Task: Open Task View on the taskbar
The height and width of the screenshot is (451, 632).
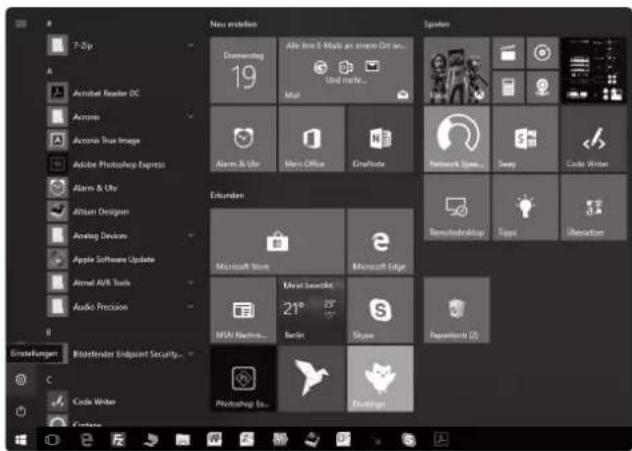Action: click(x=53, y=439)
